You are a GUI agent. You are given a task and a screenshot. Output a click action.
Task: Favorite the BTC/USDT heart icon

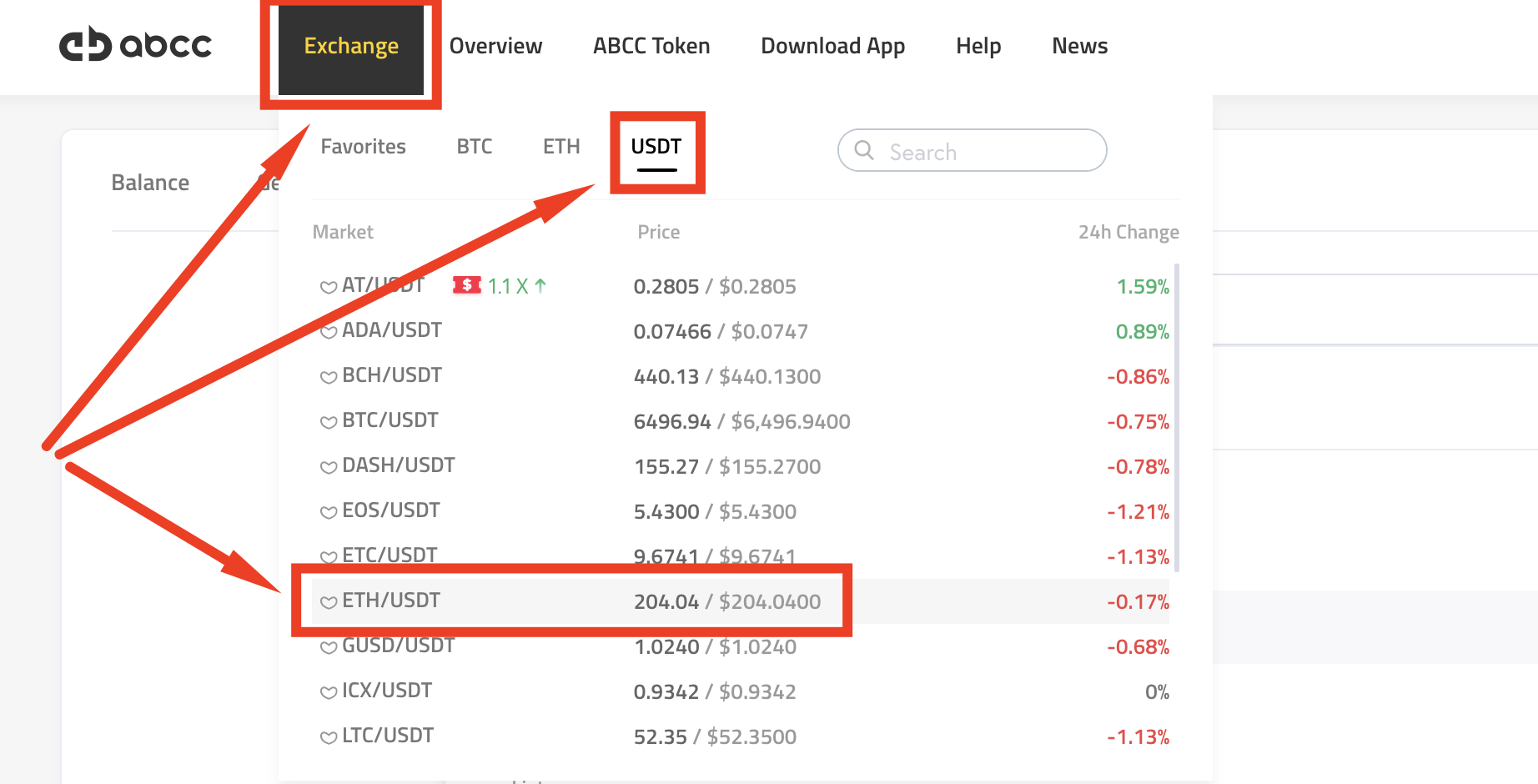point(328,422)
